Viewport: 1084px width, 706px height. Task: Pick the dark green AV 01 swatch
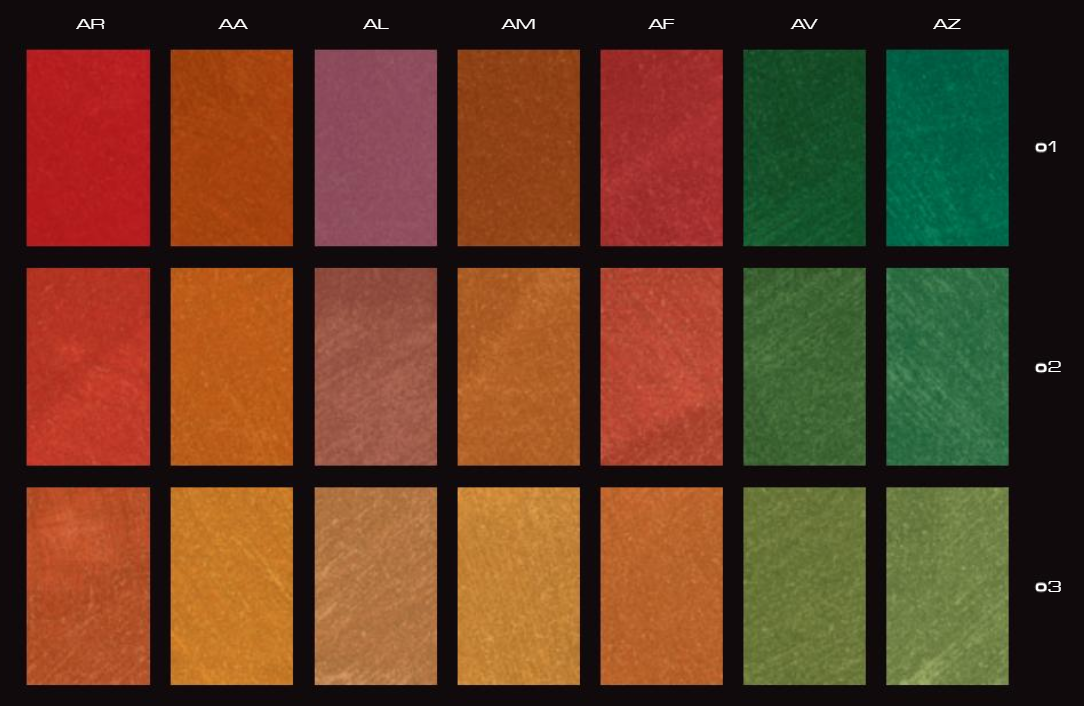click(x=804, y=148)
